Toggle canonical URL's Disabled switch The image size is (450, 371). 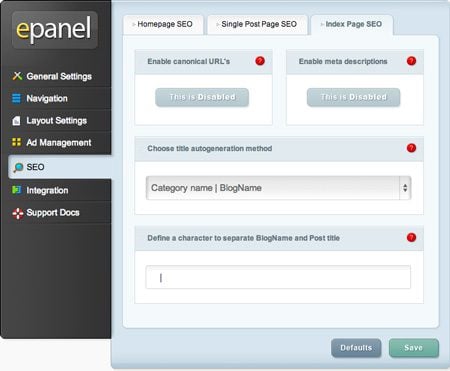(x=202, y=97)
